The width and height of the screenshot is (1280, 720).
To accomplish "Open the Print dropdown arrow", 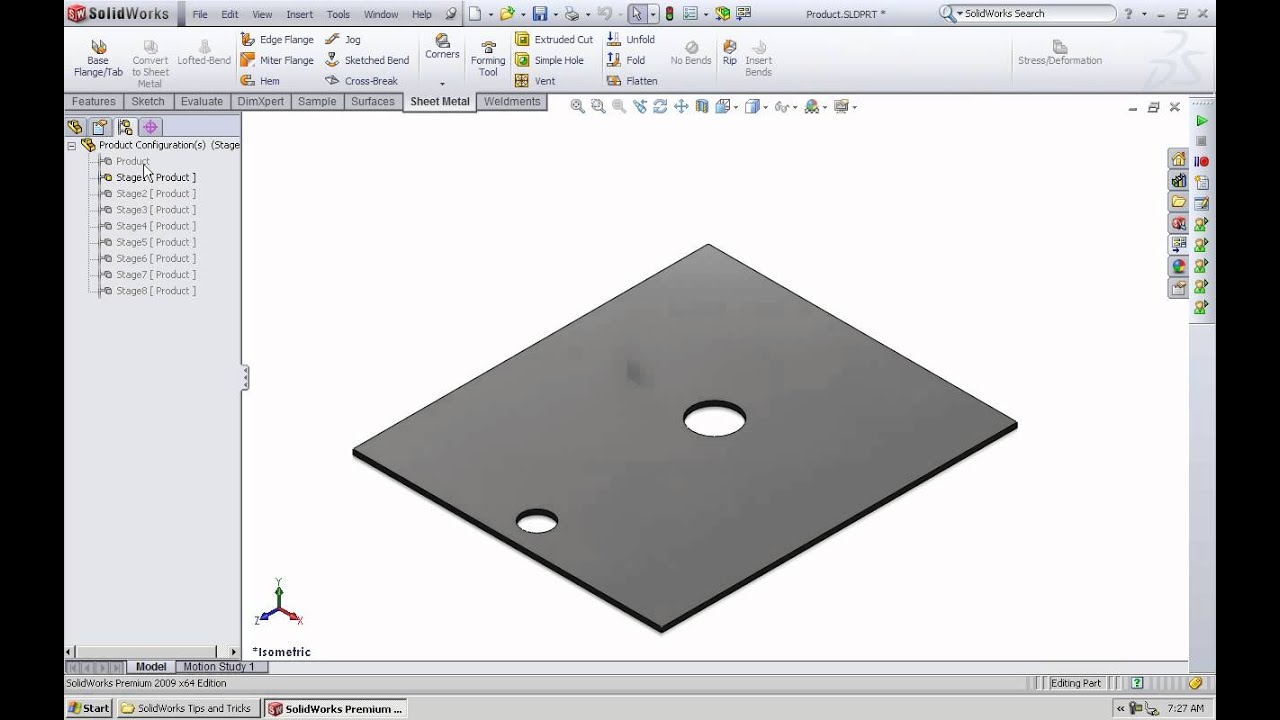I will point(586,15).
